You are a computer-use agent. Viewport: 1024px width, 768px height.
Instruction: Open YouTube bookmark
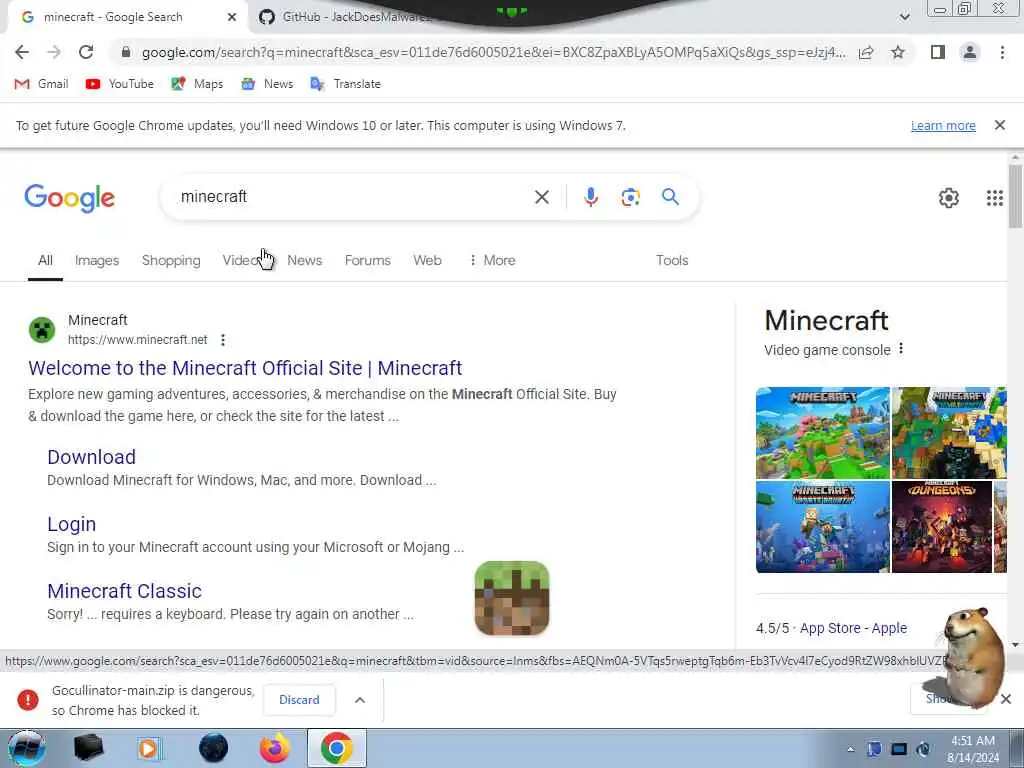click(120, 84)
